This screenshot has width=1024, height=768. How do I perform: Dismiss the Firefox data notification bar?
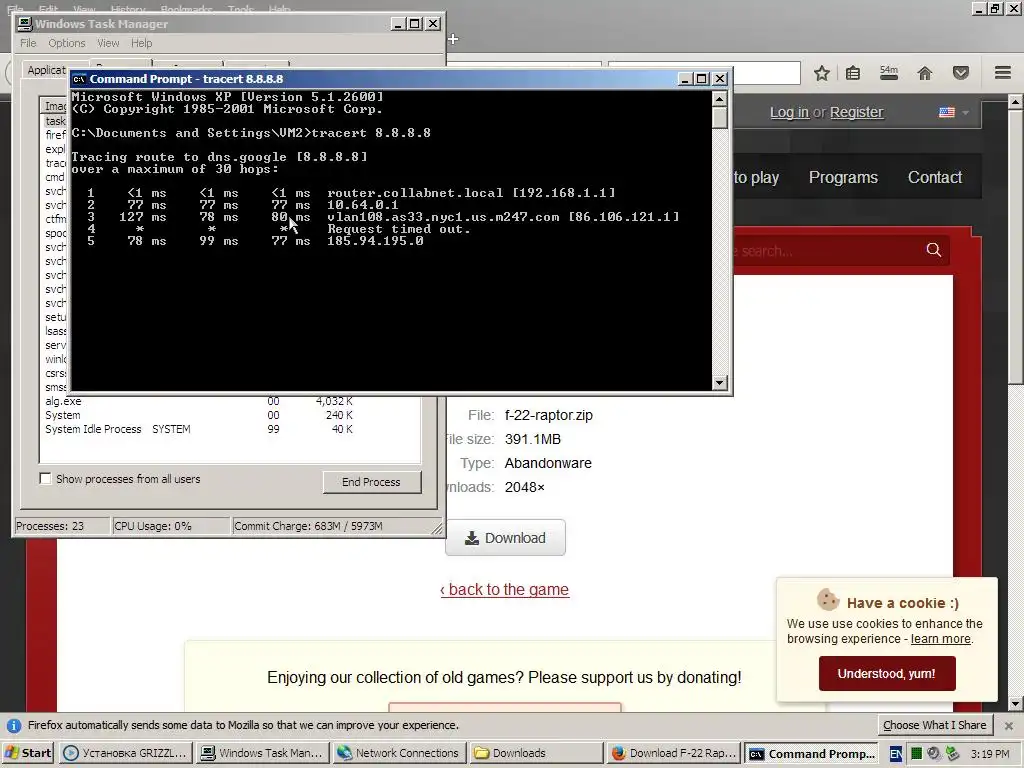[1008, 726]
